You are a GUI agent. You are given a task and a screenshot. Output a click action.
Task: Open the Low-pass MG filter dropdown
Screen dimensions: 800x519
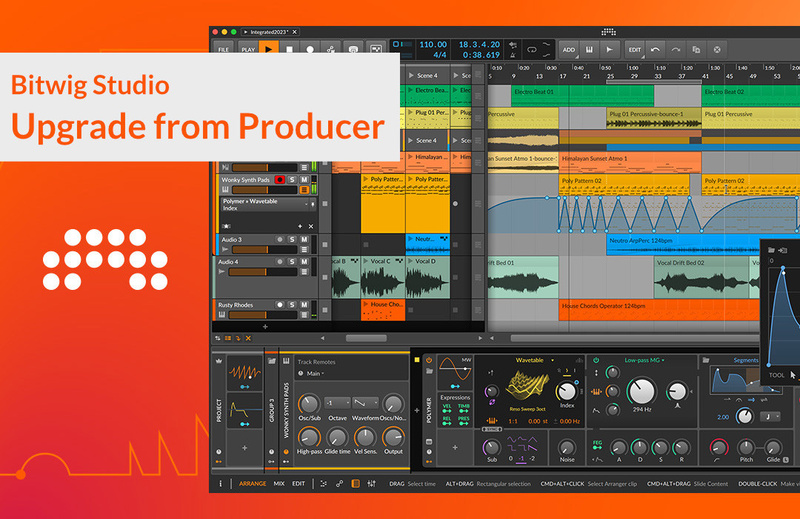pyautogui.click(x=644, y=360)
